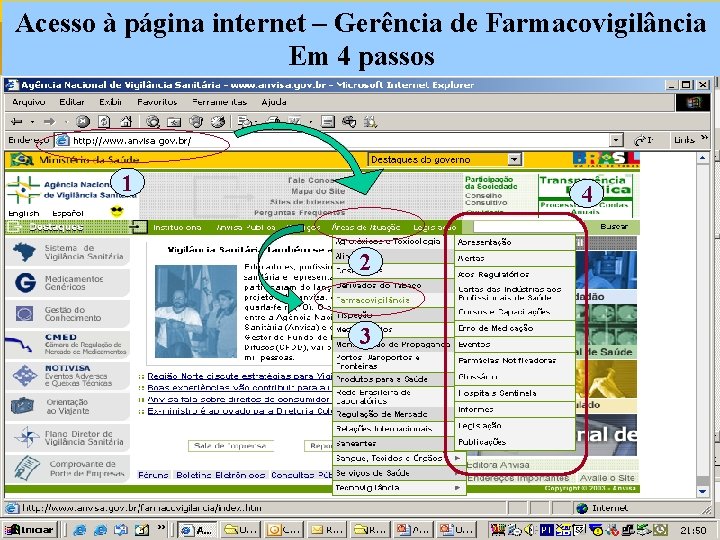
Task: Click into the site search input field
Action: [527, 226]
